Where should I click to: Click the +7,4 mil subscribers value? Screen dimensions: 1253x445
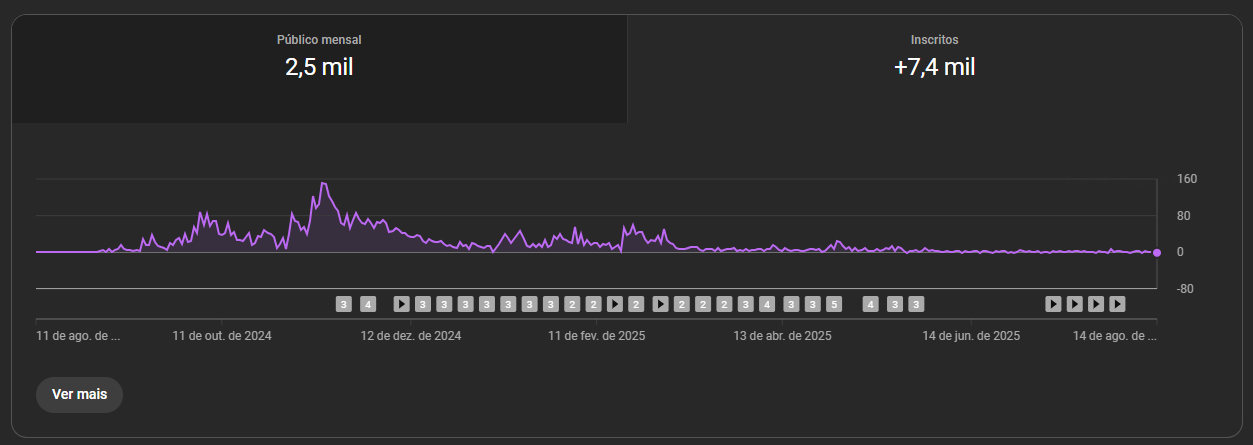[x=935, y=68]
